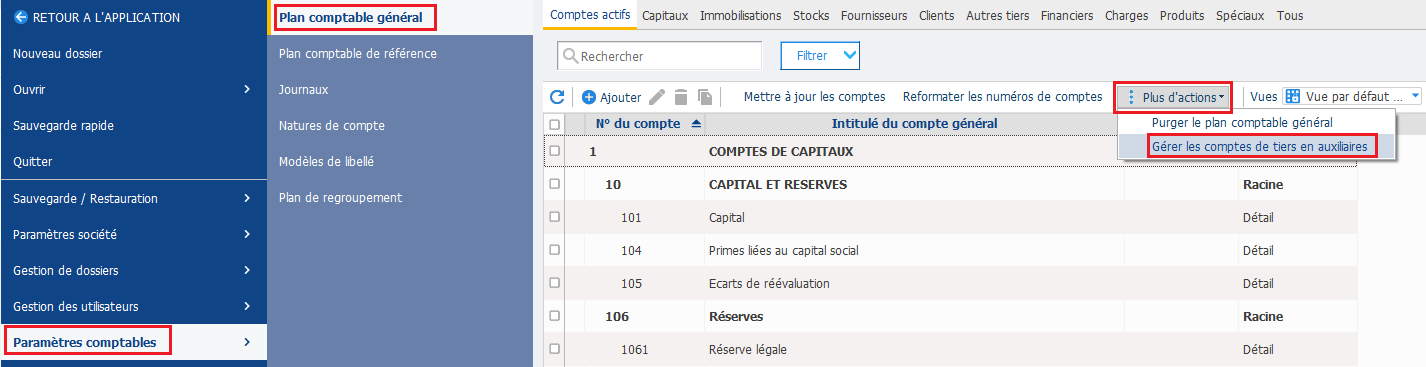Select checkbox of account 101 Capital
This screenshot has width=1426, height=367.
555,217
